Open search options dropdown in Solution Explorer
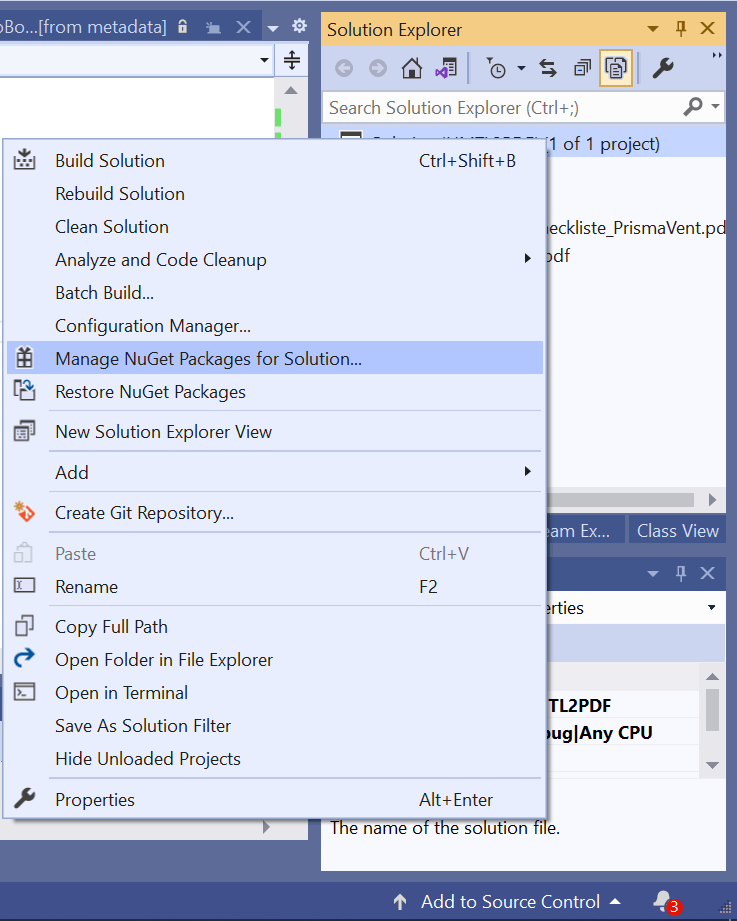 [x=715, y=107]
